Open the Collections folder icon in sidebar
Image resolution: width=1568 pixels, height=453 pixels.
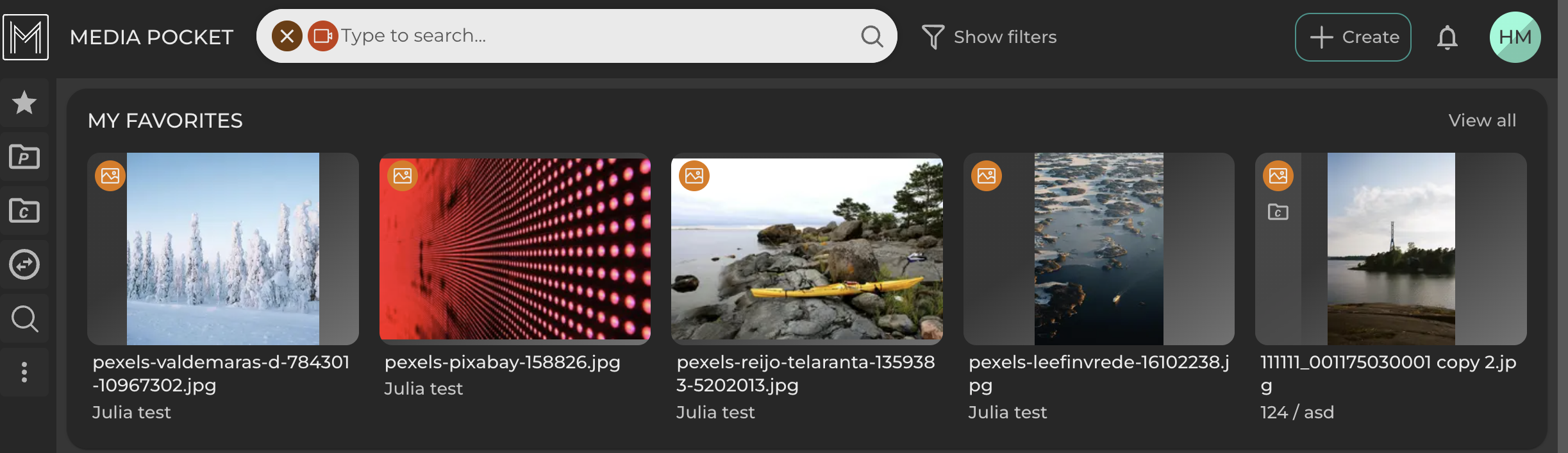(x=24, y=210)
